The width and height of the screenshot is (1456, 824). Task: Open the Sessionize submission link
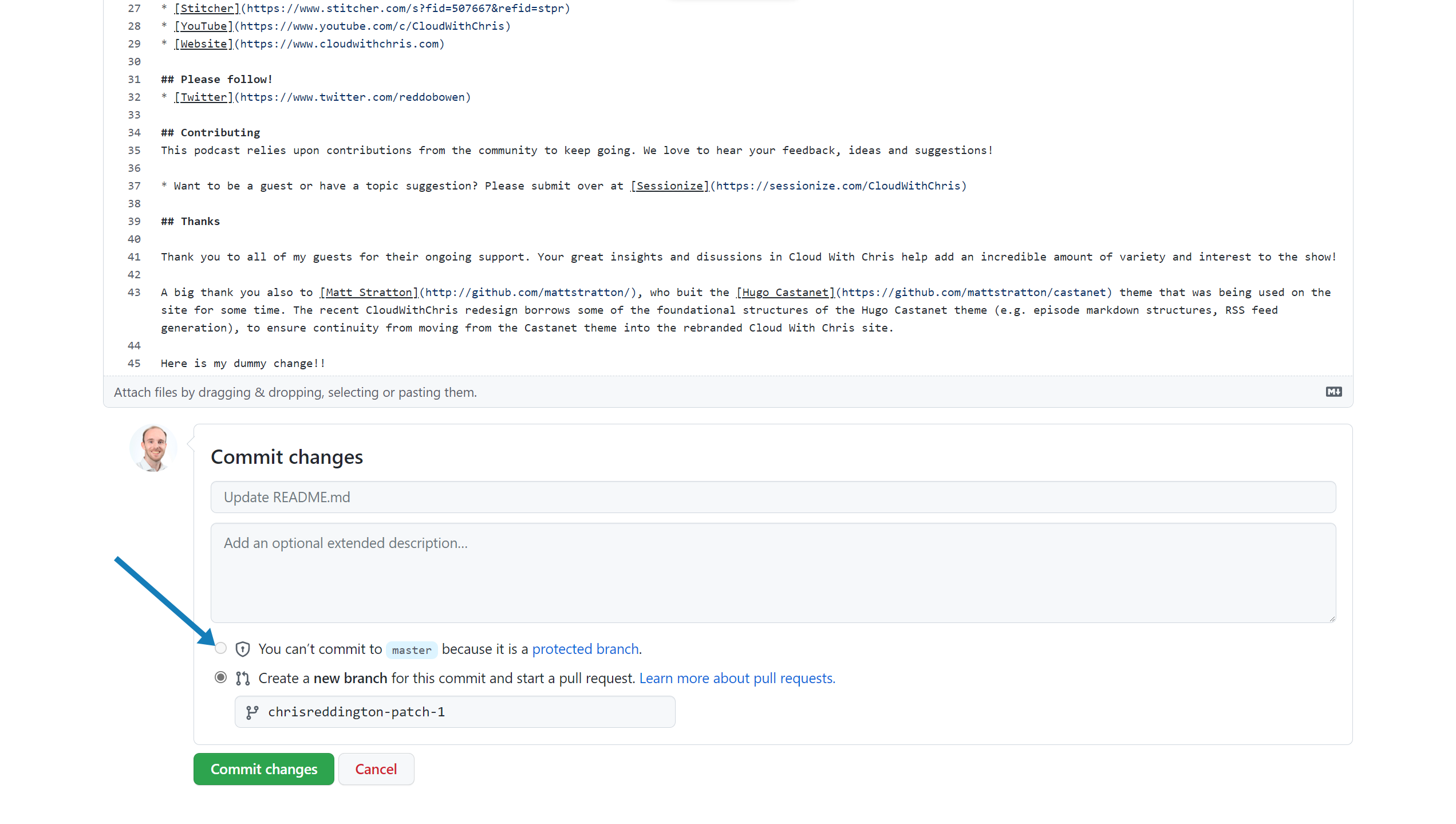(669, 186)
